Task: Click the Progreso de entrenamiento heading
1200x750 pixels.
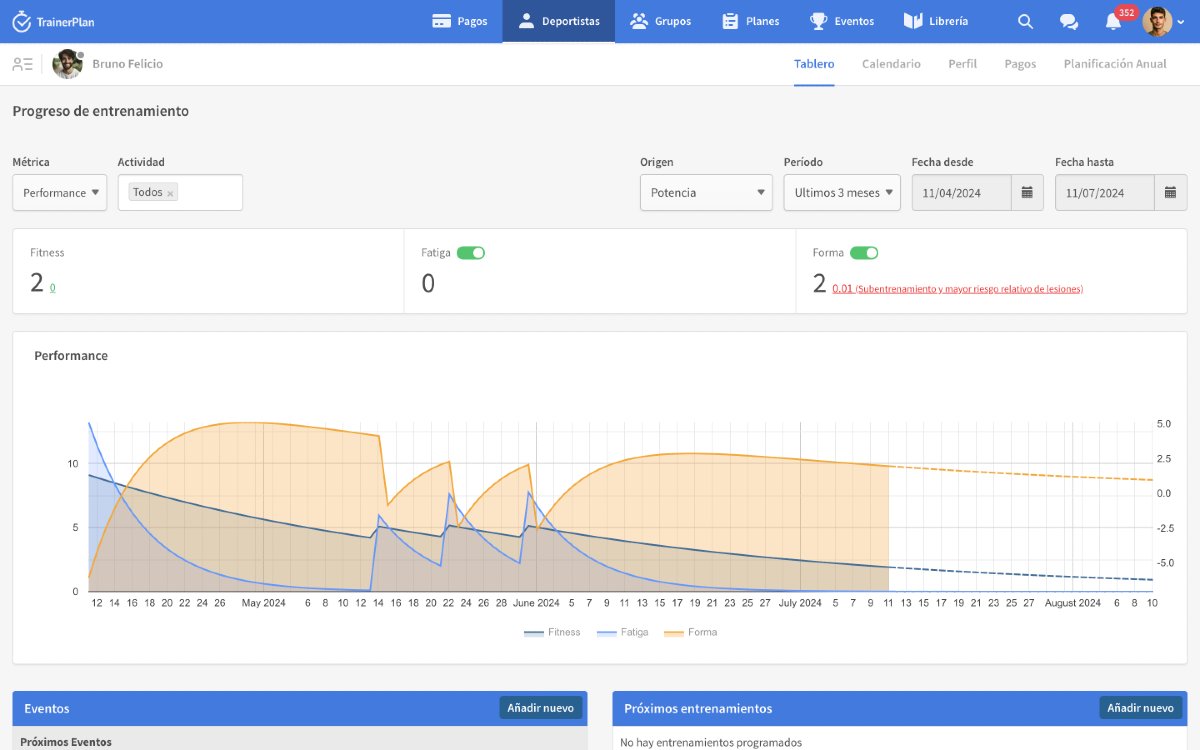Action: (x=100, y=111)
